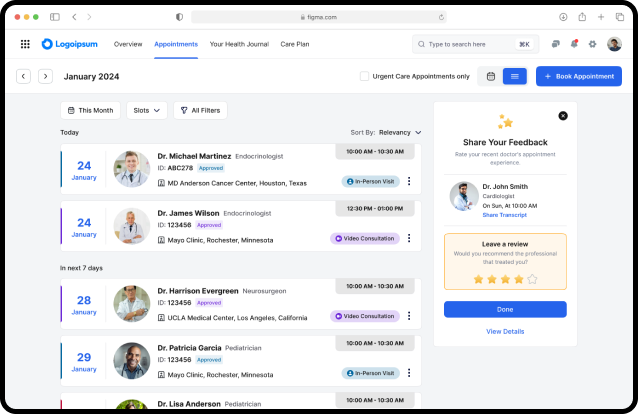
Task: Open the notifications bell
Action: coord(574,44)
